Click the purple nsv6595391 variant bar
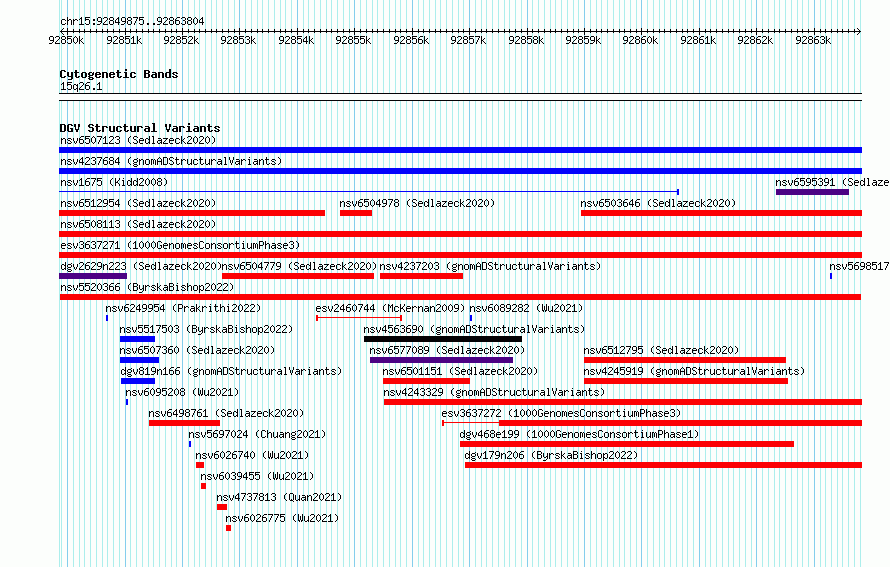The image size is (890, 567). (812, 192)
